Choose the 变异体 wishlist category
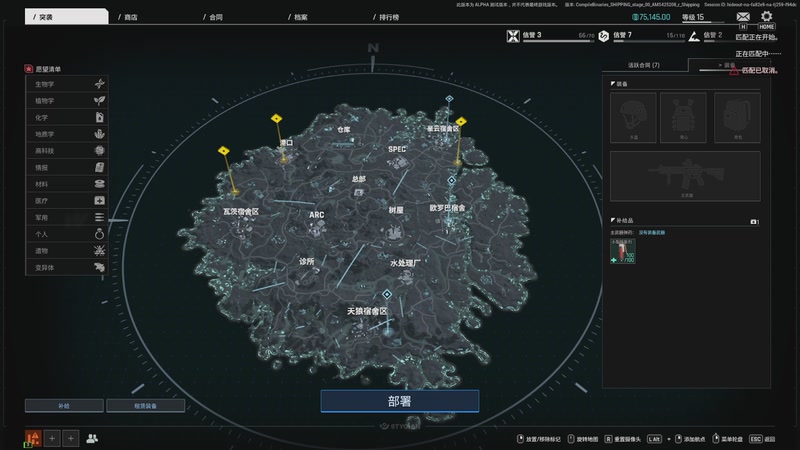This screenshot has width=800, height=450. point(66,267)
